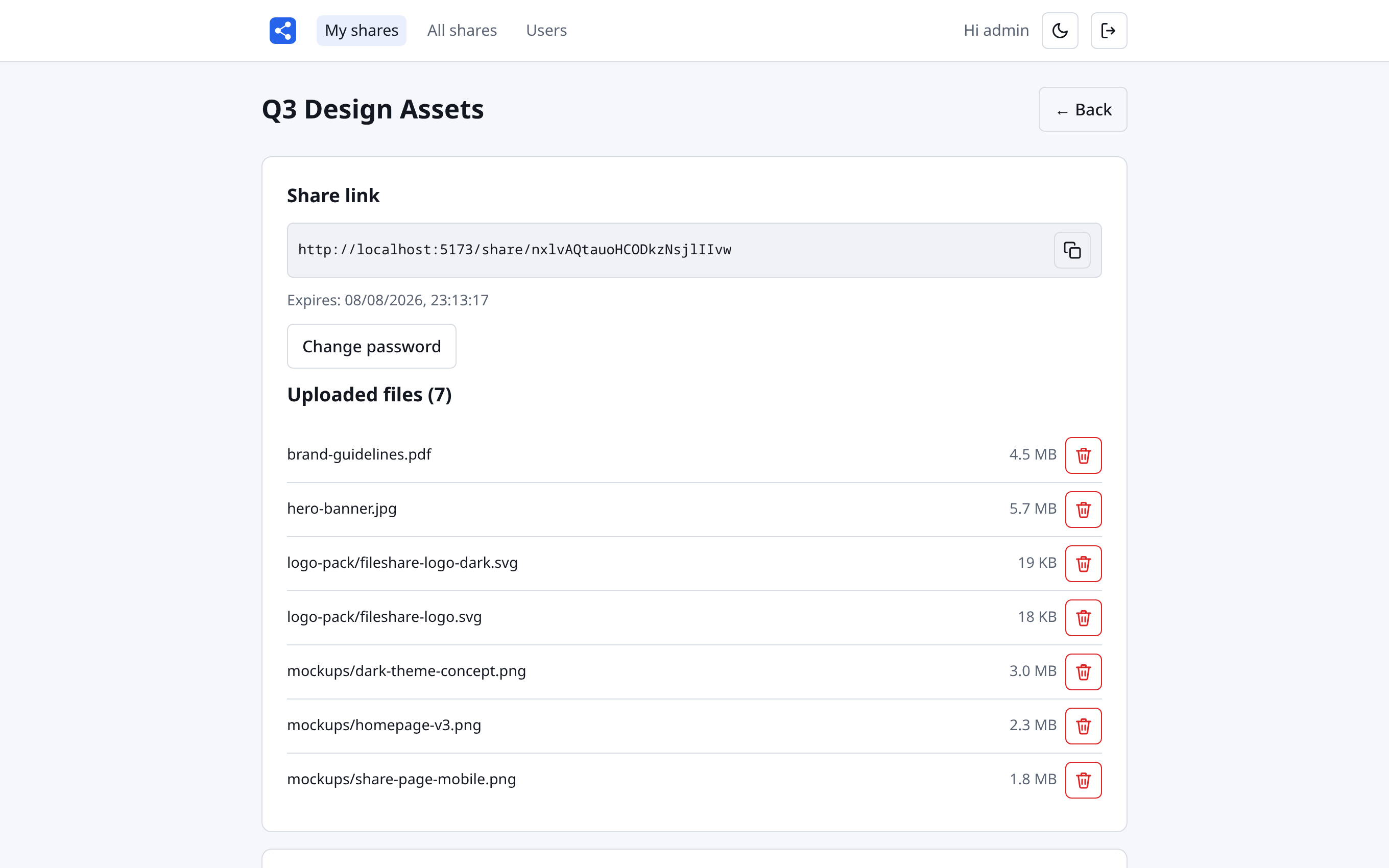Delete brand-guidelines.pdf with trash icon

[x=1083, y=455]
